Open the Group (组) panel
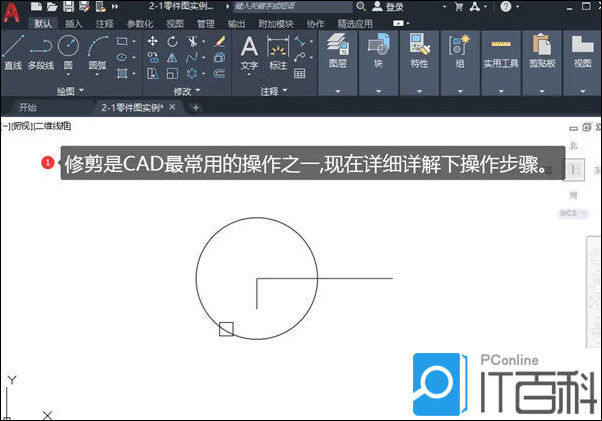The height and width of the screenshot is (421, 602). pos(460,51)
